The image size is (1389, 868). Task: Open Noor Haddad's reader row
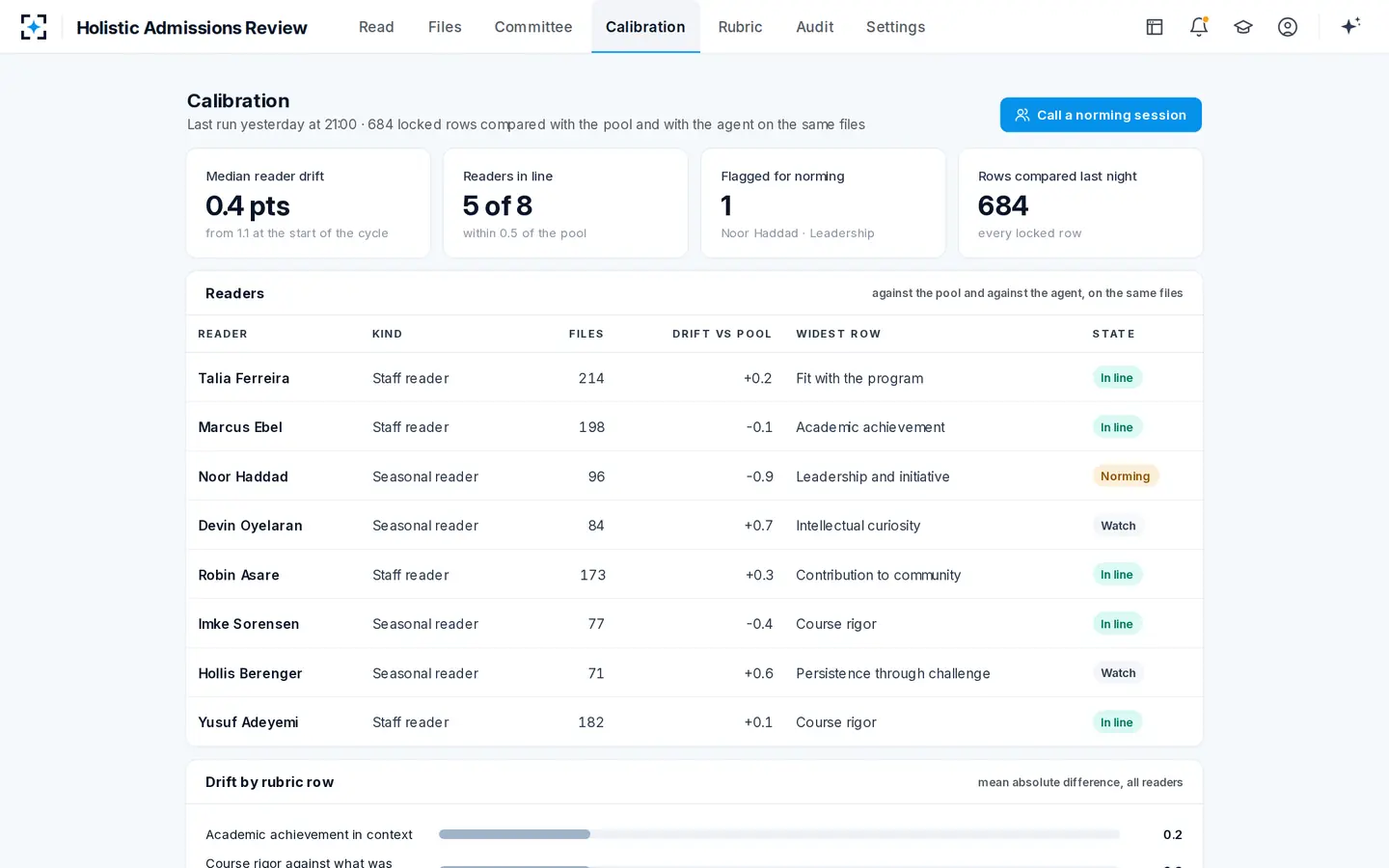(694, 476)
